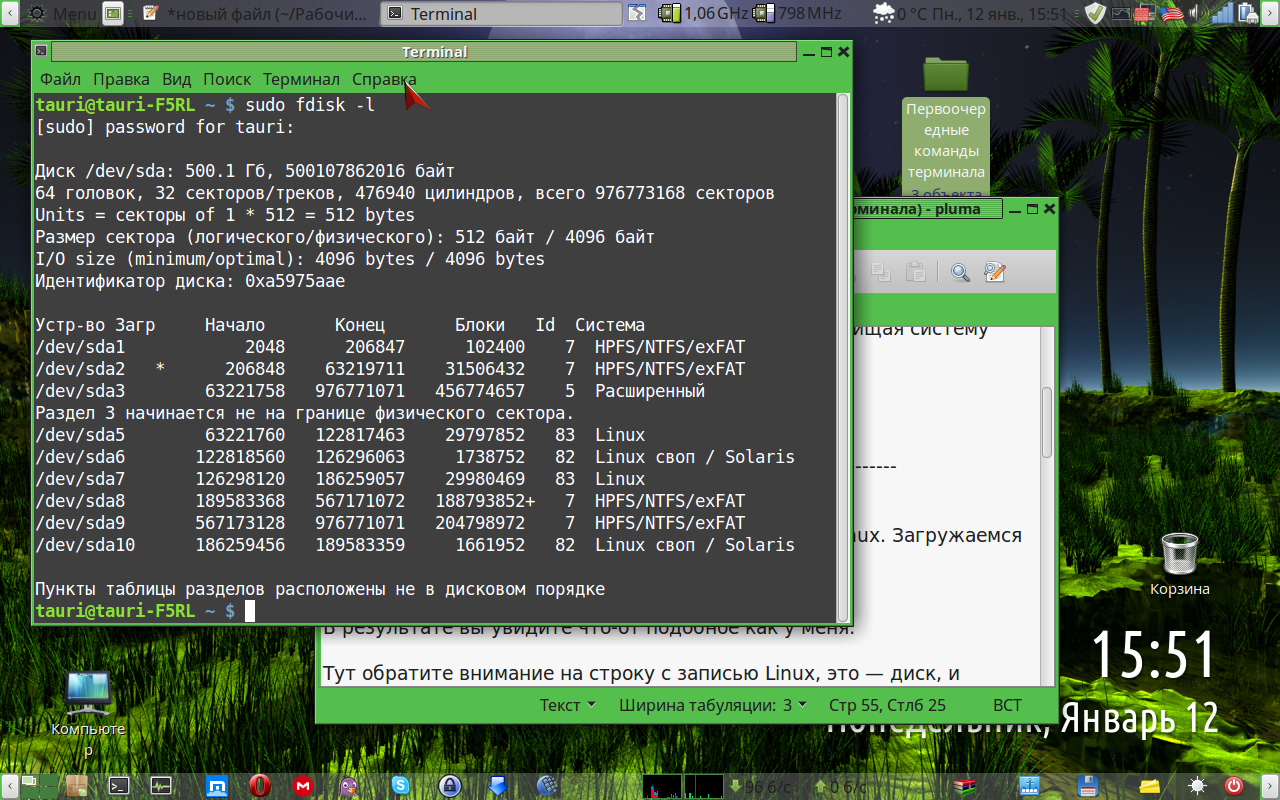The height and width of the screenshot is (800, 1280).
Task: Click the green shield security tray icon
Action: (1095, 14)
